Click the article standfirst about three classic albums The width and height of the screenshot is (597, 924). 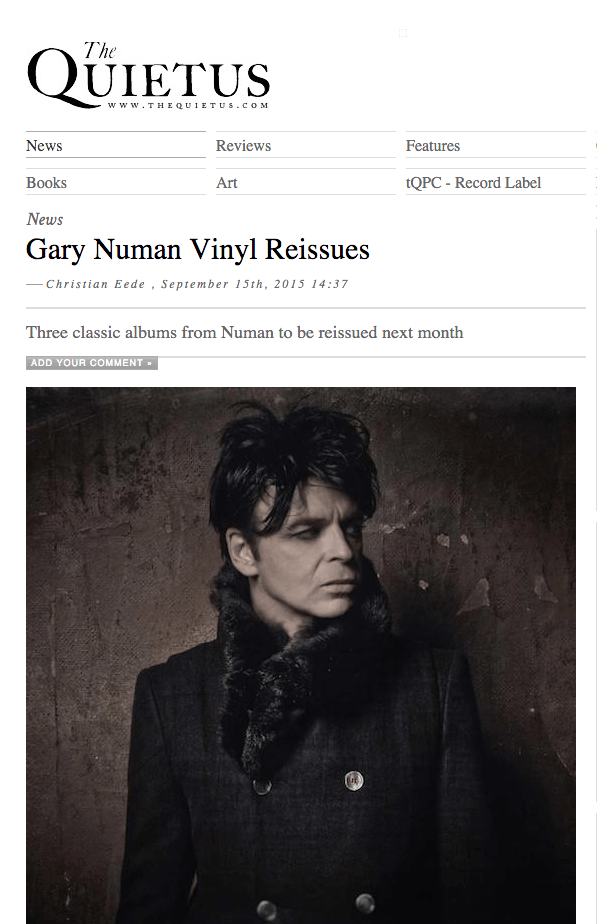click(x=245, y=332)
